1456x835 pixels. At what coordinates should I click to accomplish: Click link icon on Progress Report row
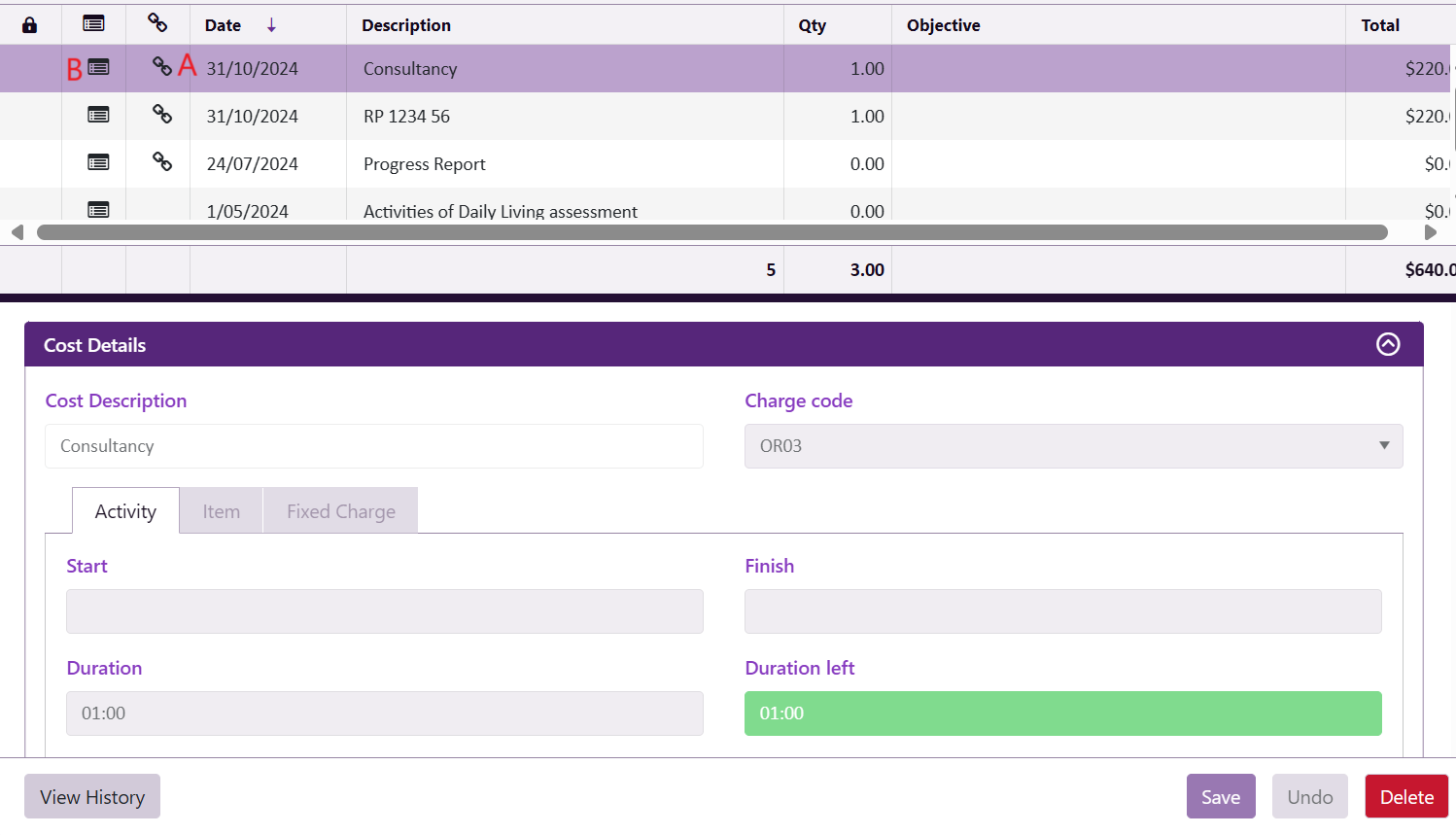(x=162, y=161)
